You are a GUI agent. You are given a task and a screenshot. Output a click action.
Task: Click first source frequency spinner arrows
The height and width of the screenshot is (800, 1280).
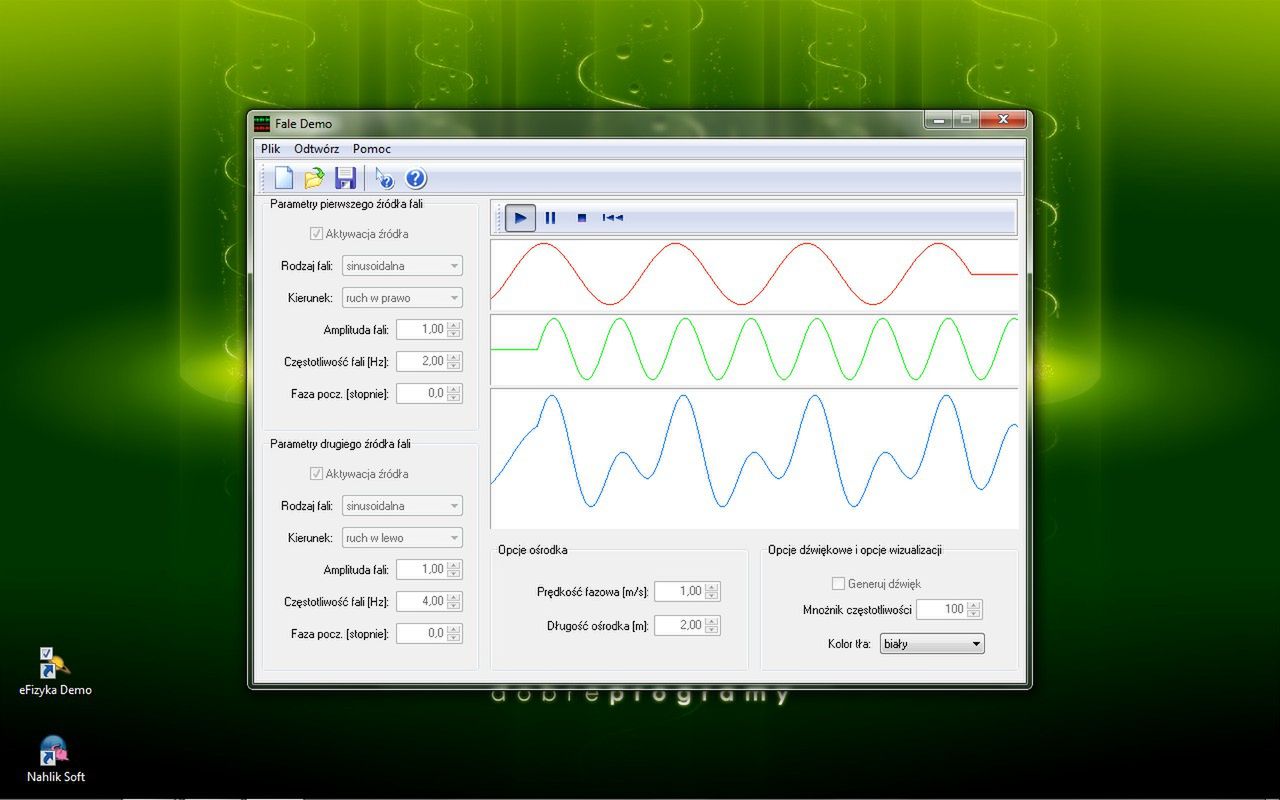pos(455,361)
